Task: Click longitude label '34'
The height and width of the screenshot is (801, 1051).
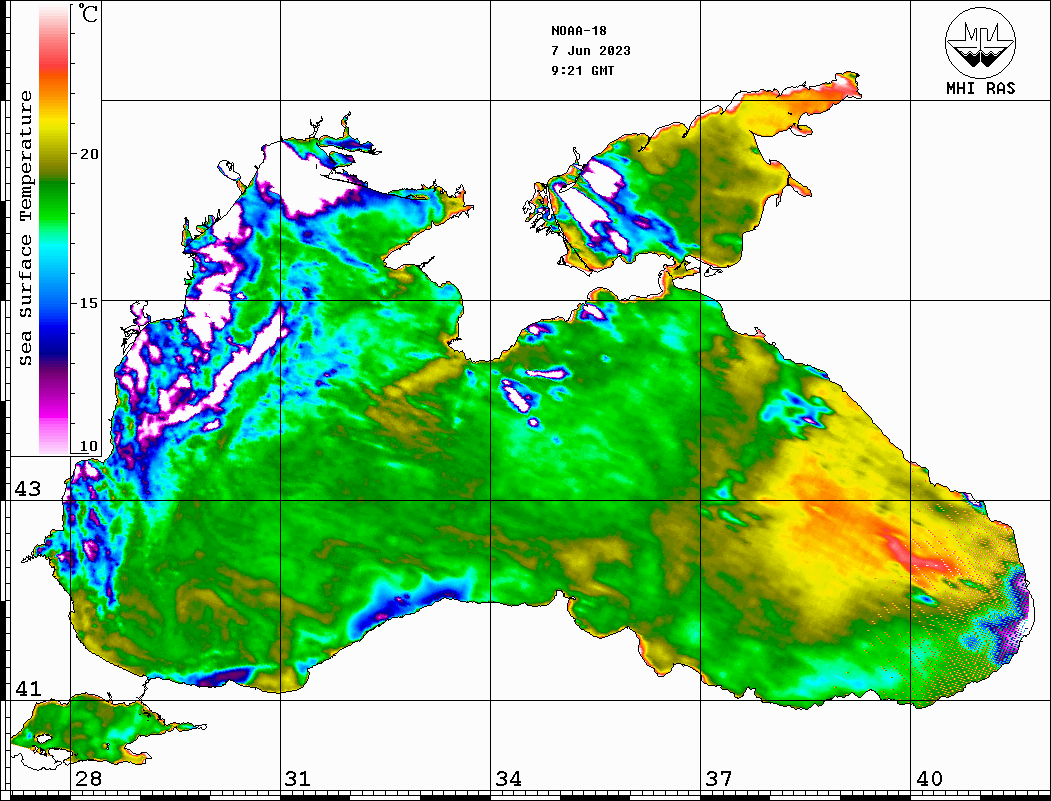Action: 509,779
